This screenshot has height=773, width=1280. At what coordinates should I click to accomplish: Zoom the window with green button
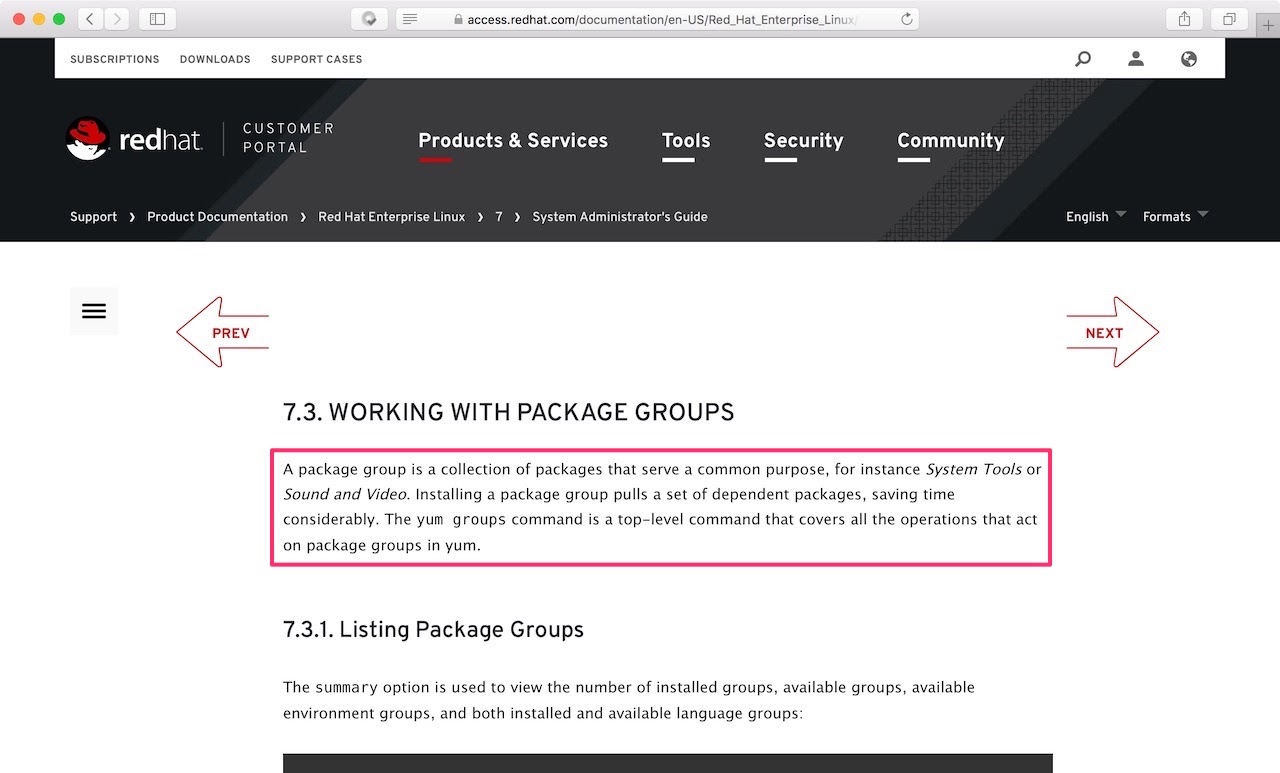tap(59, 19)
